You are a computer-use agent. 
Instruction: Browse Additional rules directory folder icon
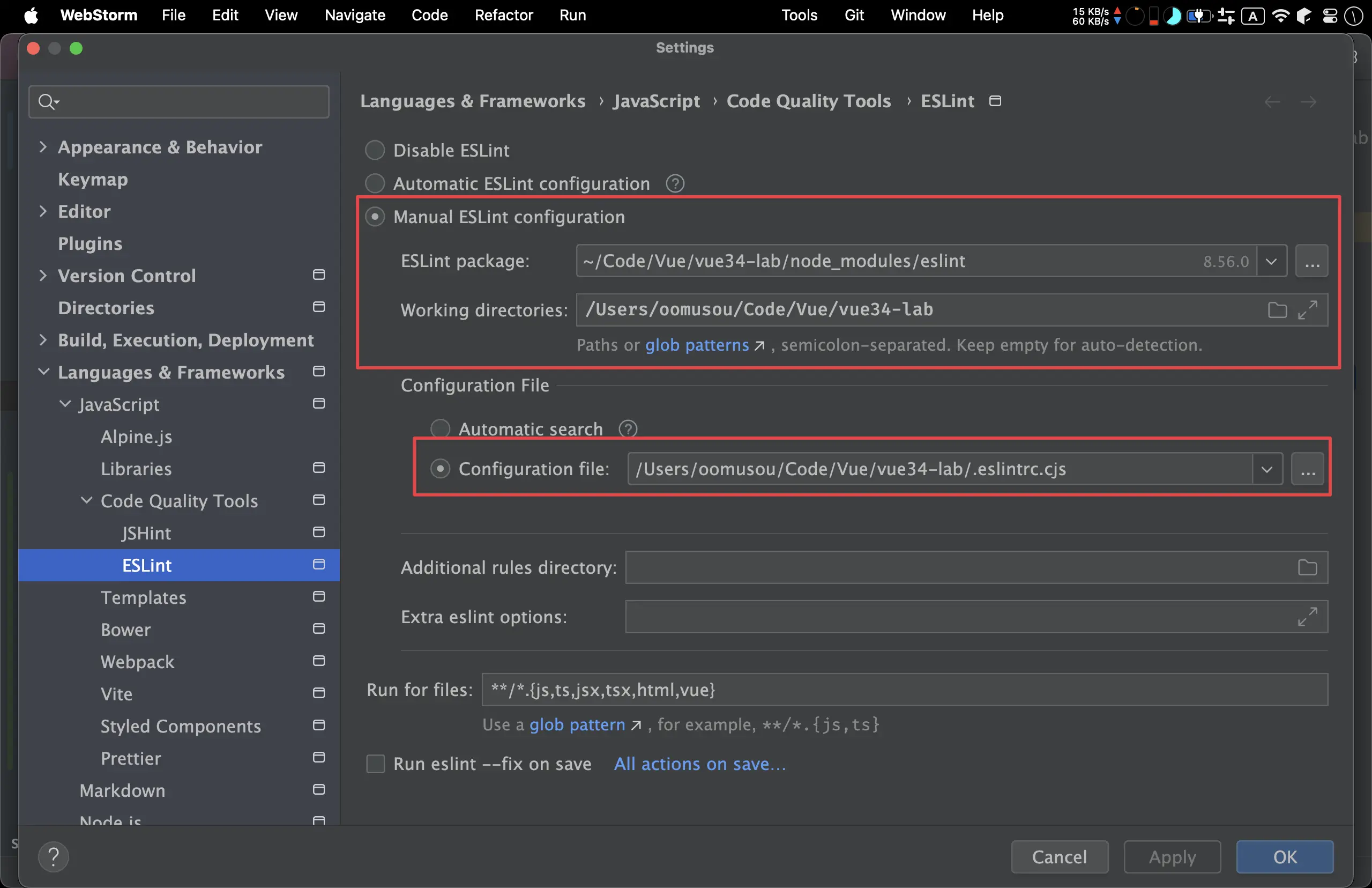coord(1307,568)
